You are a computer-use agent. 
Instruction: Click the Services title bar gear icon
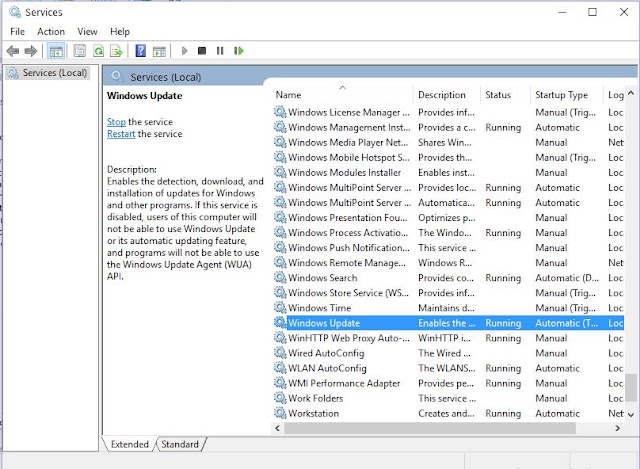click(15, 12)
